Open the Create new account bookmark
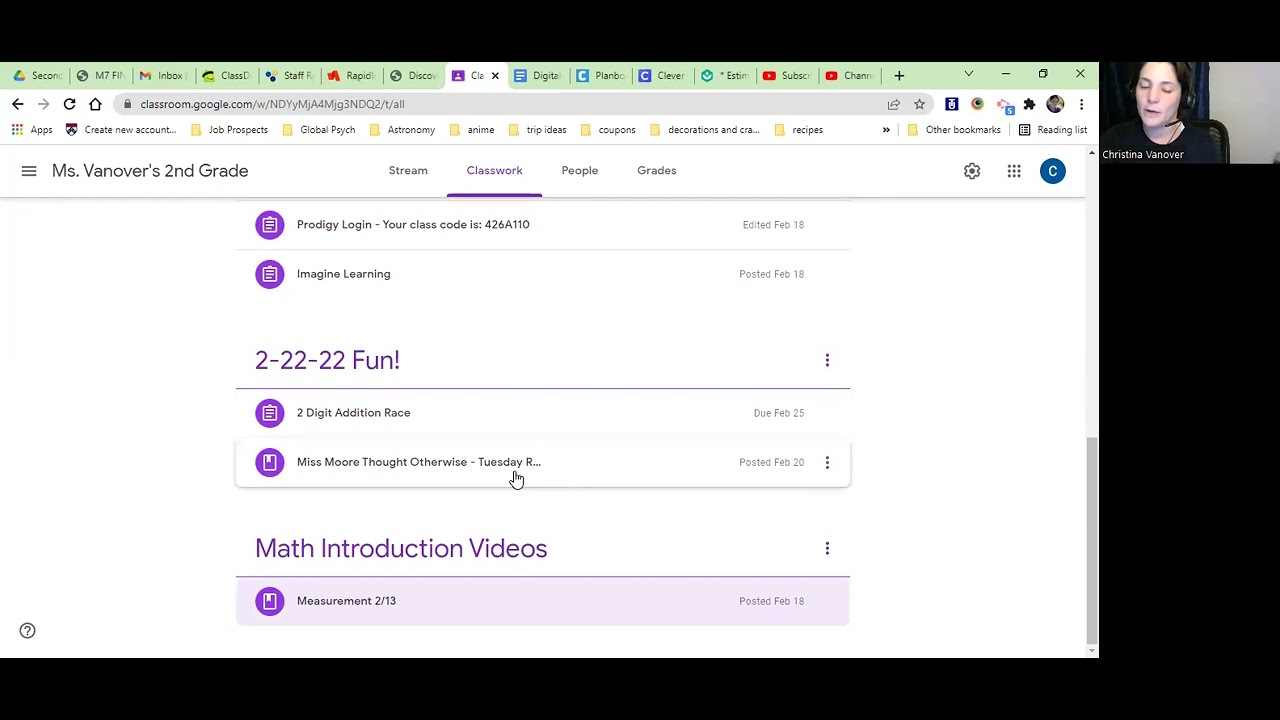1280x720 pixels. 120,130
